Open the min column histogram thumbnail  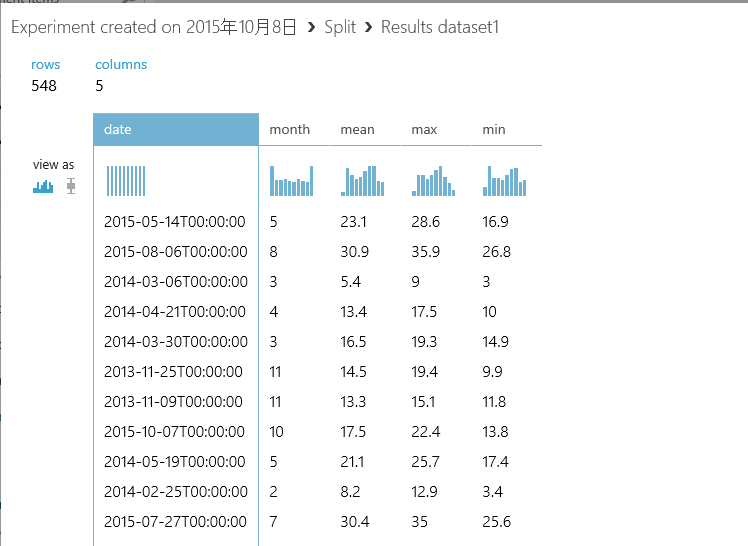click(x=504, y=181)
